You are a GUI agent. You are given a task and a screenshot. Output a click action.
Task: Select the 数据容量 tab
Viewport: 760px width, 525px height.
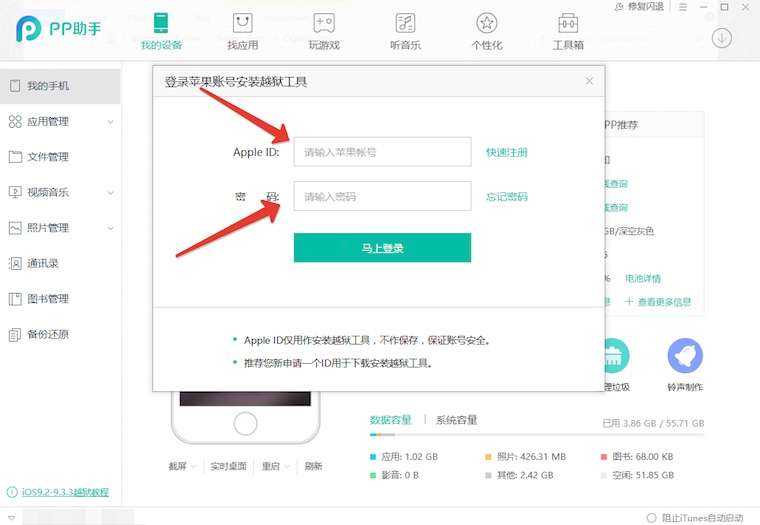point(391,420)
